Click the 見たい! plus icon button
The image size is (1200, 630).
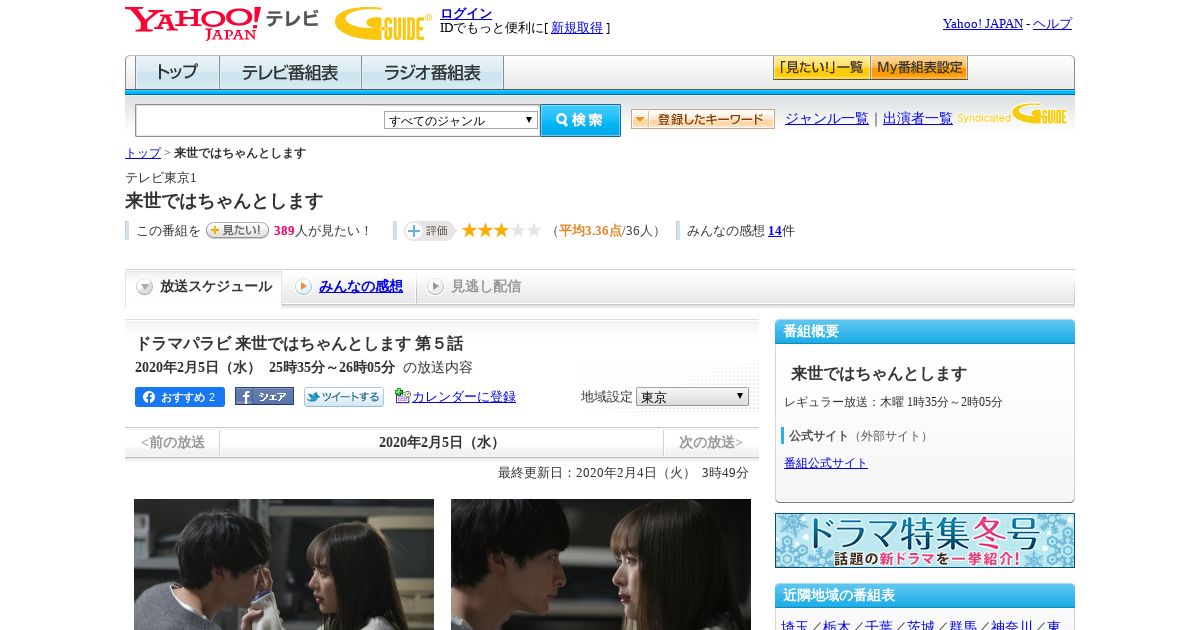[237, 230]
